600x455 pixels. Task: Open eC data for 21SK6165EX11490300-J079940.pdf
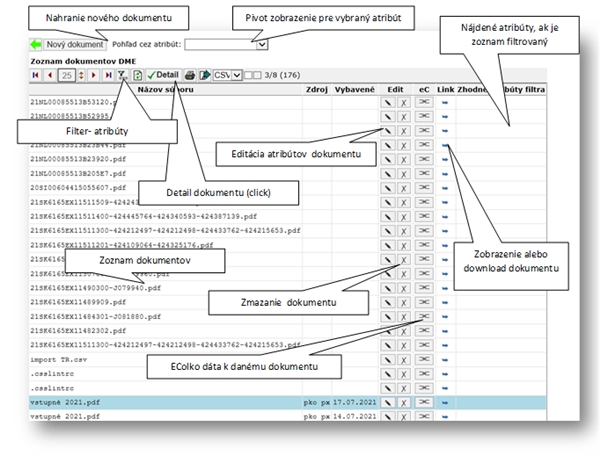click(424, 288)
